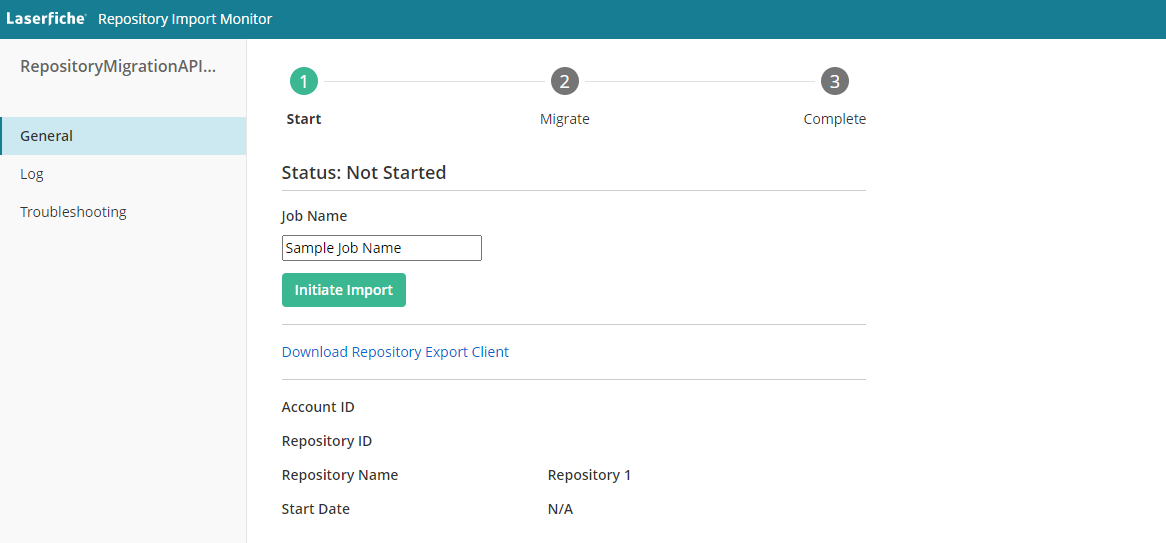The image size is (1166, 543).
Task: Open the Log sidebar section
Action: pyautogui.click(x=123, y=174)
